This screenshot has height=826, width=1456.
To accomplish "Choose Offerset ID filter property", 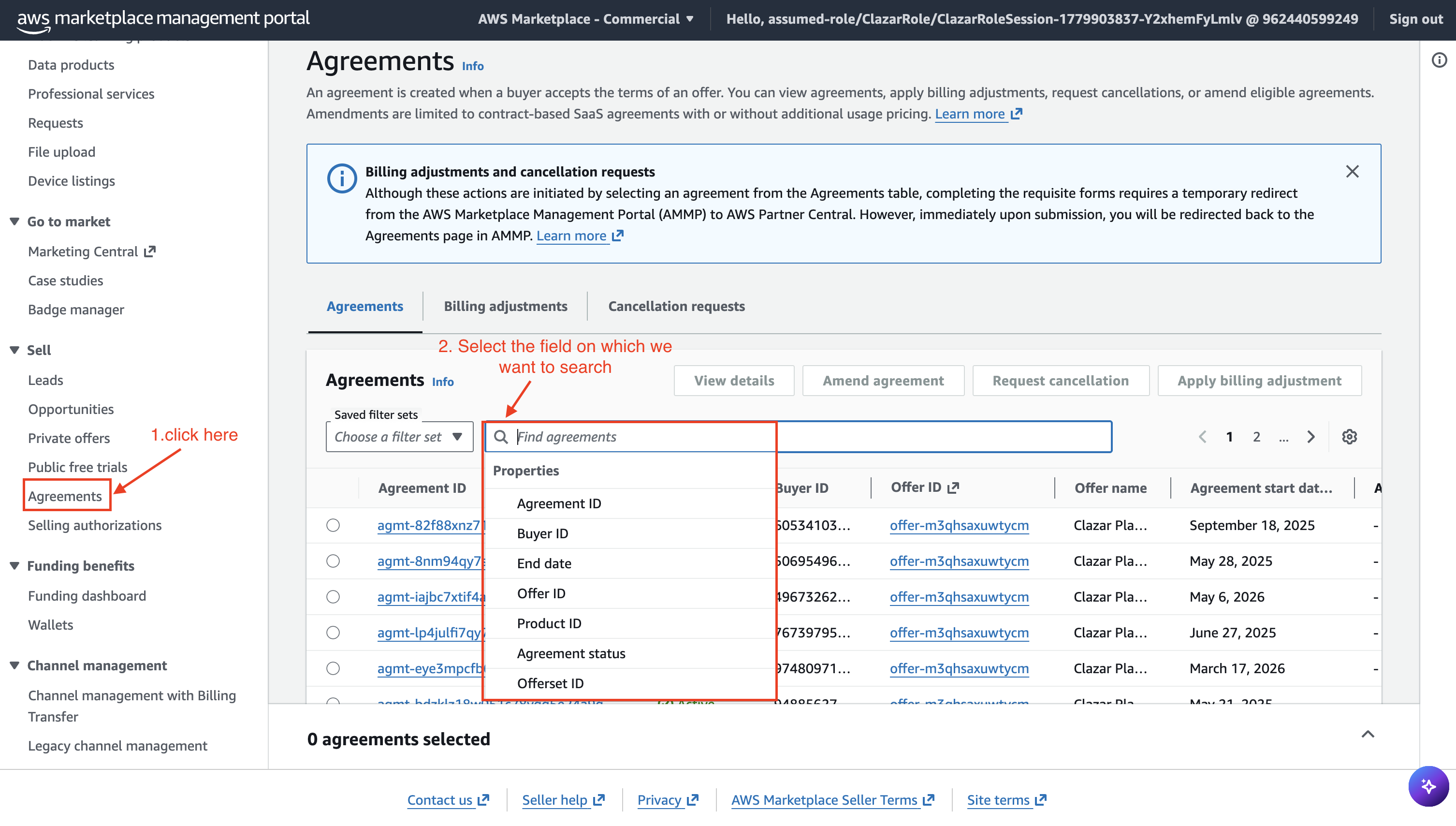I will (x=629, y=684).
